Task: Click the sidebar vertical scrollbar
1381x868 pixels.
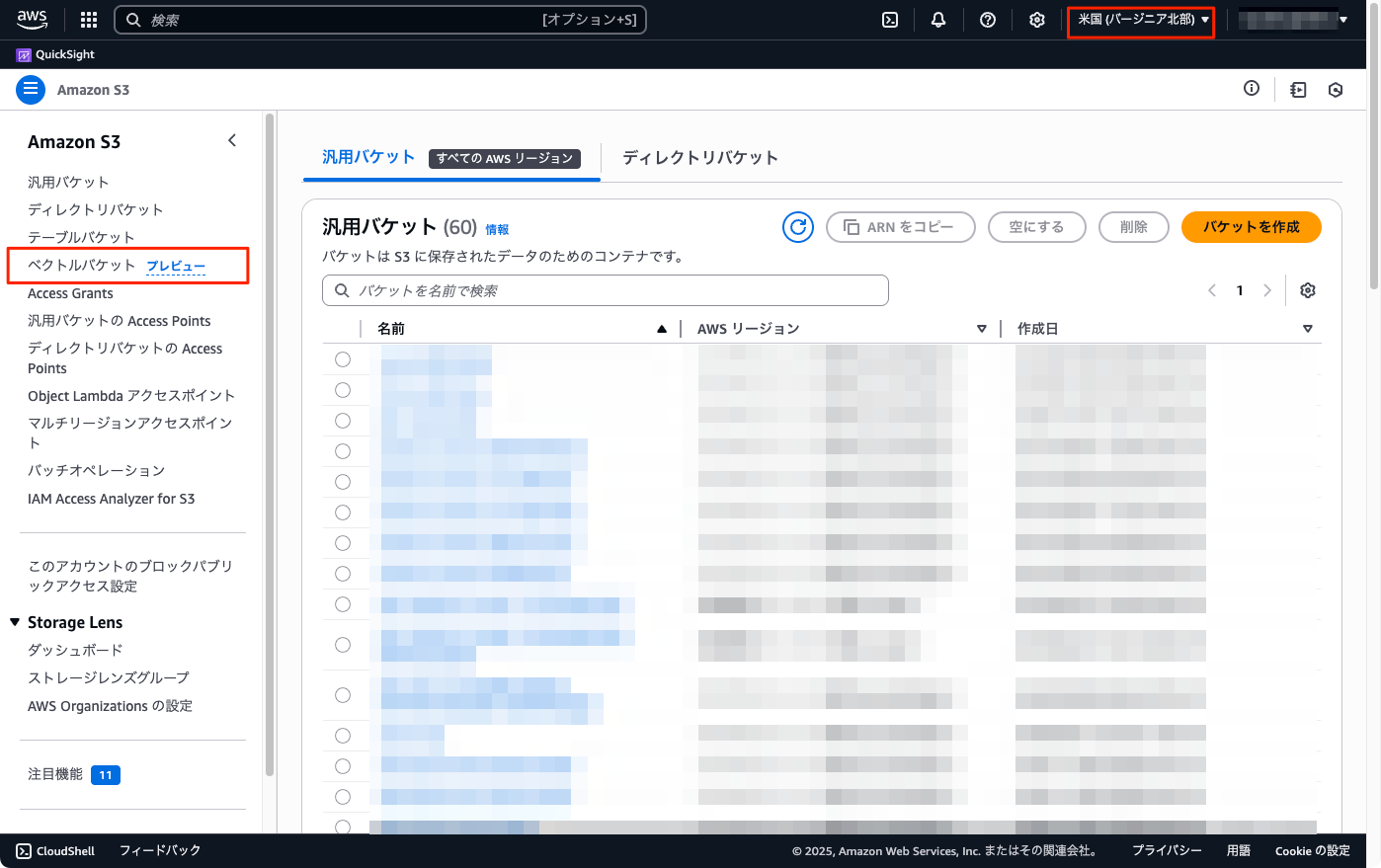Action: coord(270,444)
